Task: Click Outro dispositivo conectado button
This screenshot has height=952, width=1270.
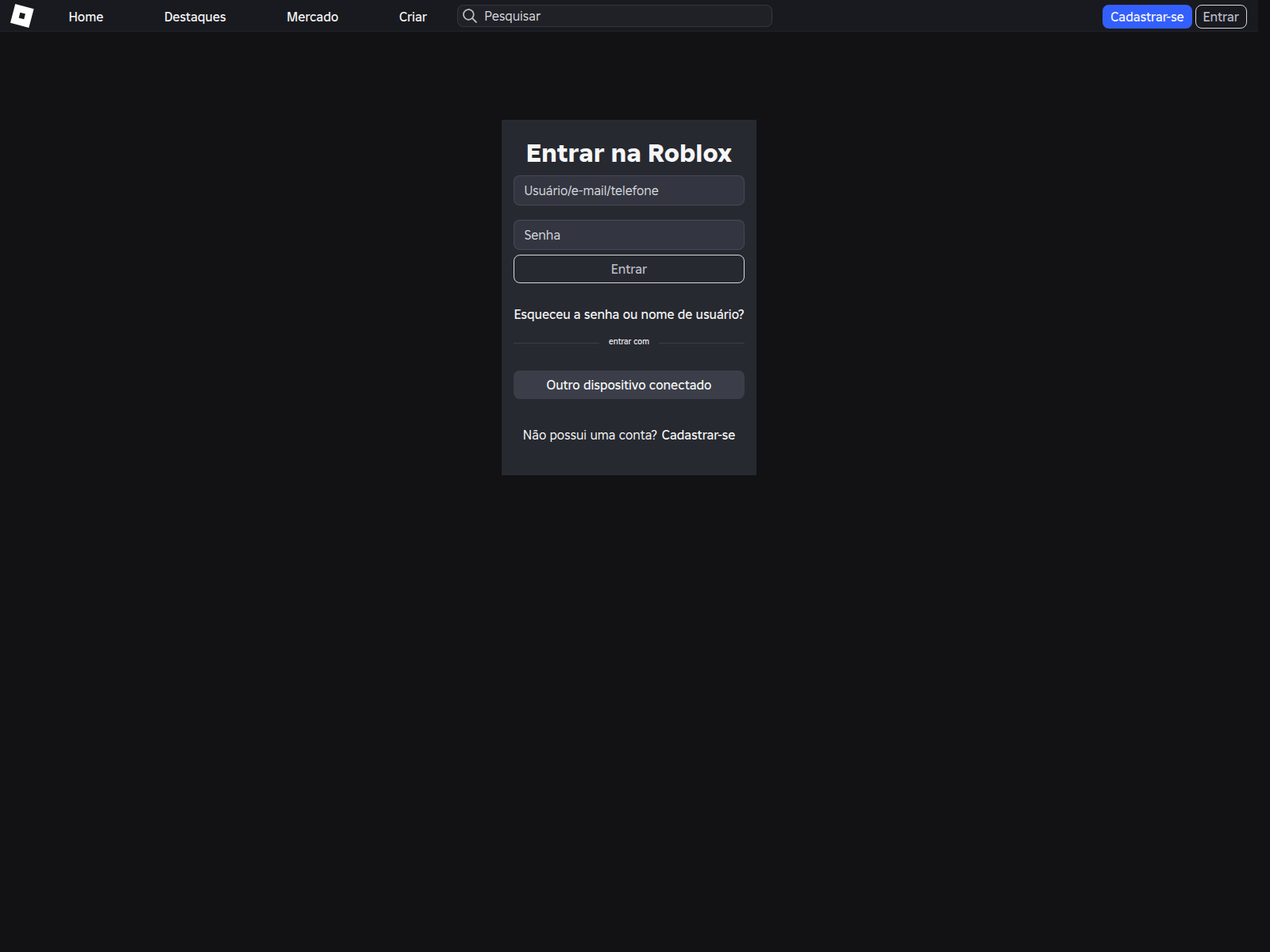Action: [x=629, y=385]
